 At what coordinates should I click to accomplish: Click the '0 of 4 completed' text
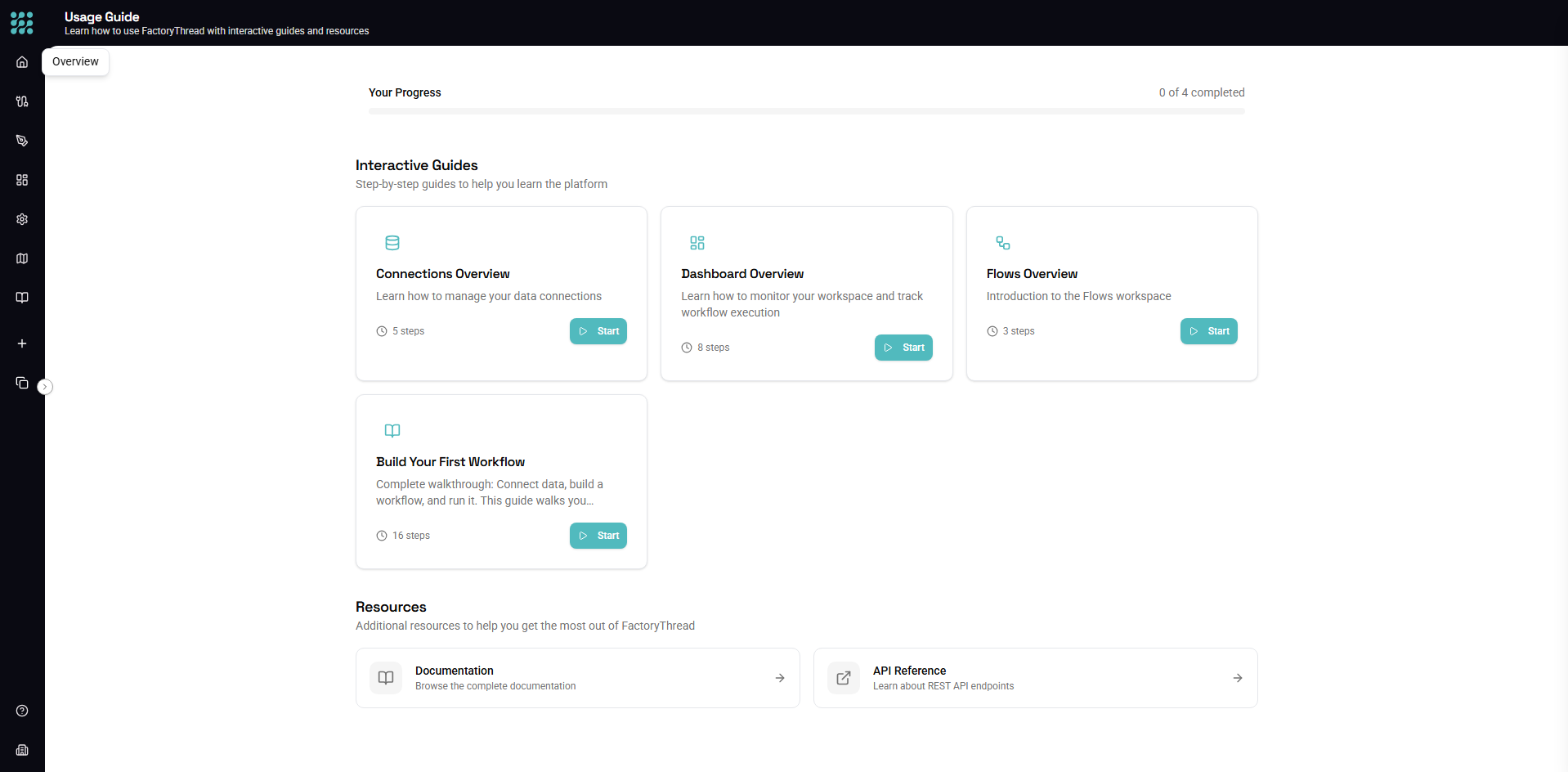point(1202,92)
